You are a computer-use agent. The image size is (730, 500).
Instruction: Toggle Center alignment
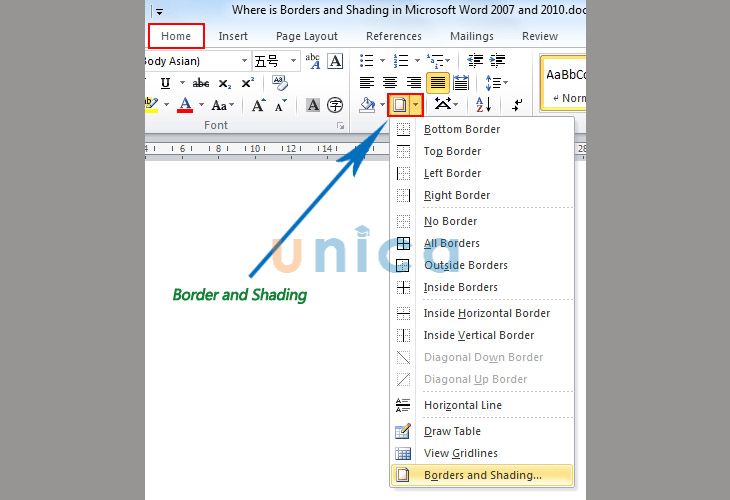point(390,83)
